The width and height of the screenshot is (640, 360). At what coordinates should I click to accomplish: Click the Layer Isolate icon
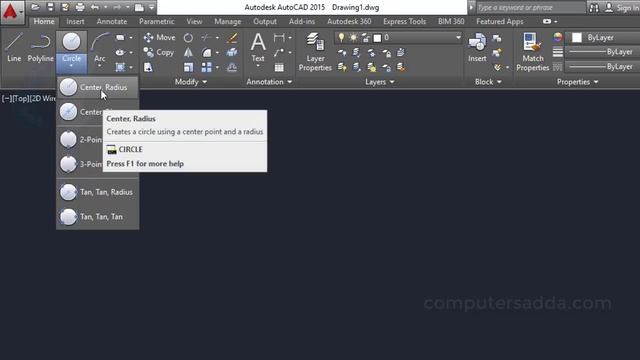pos(357,53)
